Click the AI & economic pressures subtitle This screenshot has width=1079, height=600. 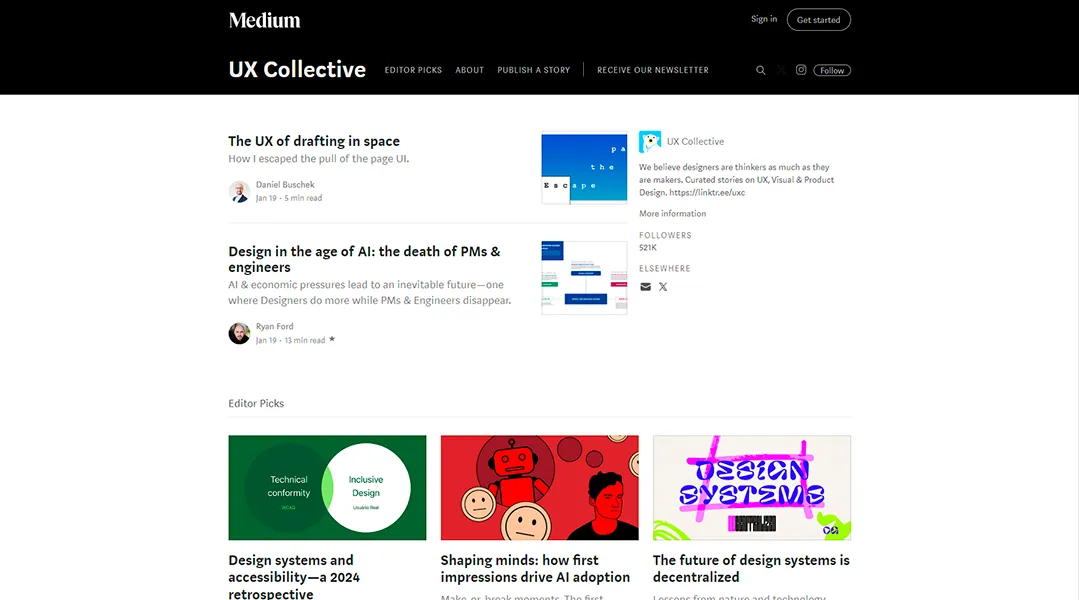coord(370,292)
